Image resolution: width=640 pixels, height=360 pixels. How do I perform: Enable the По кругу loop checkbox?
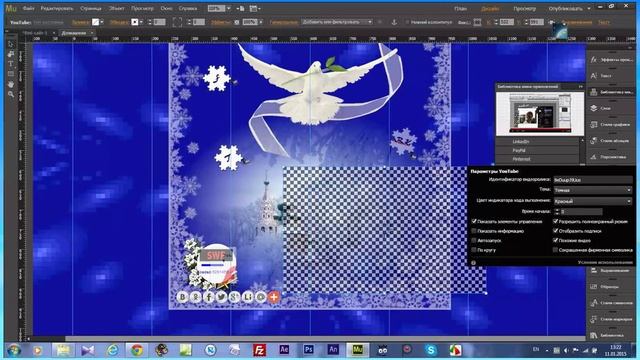tap(474, 249)
